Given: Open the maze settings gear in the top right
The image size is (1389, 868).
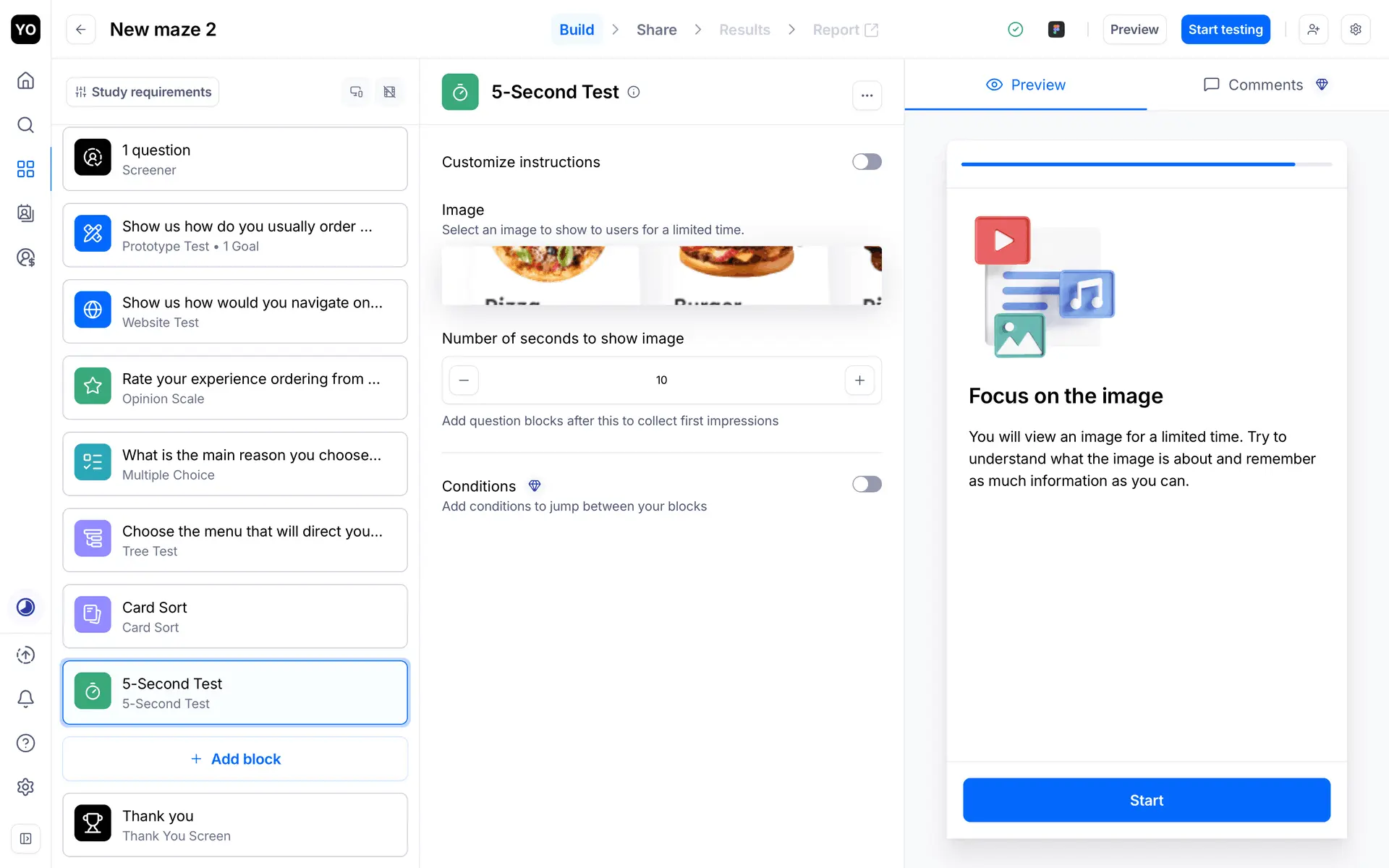Looking at the screenshot, I should [1356, 30].
